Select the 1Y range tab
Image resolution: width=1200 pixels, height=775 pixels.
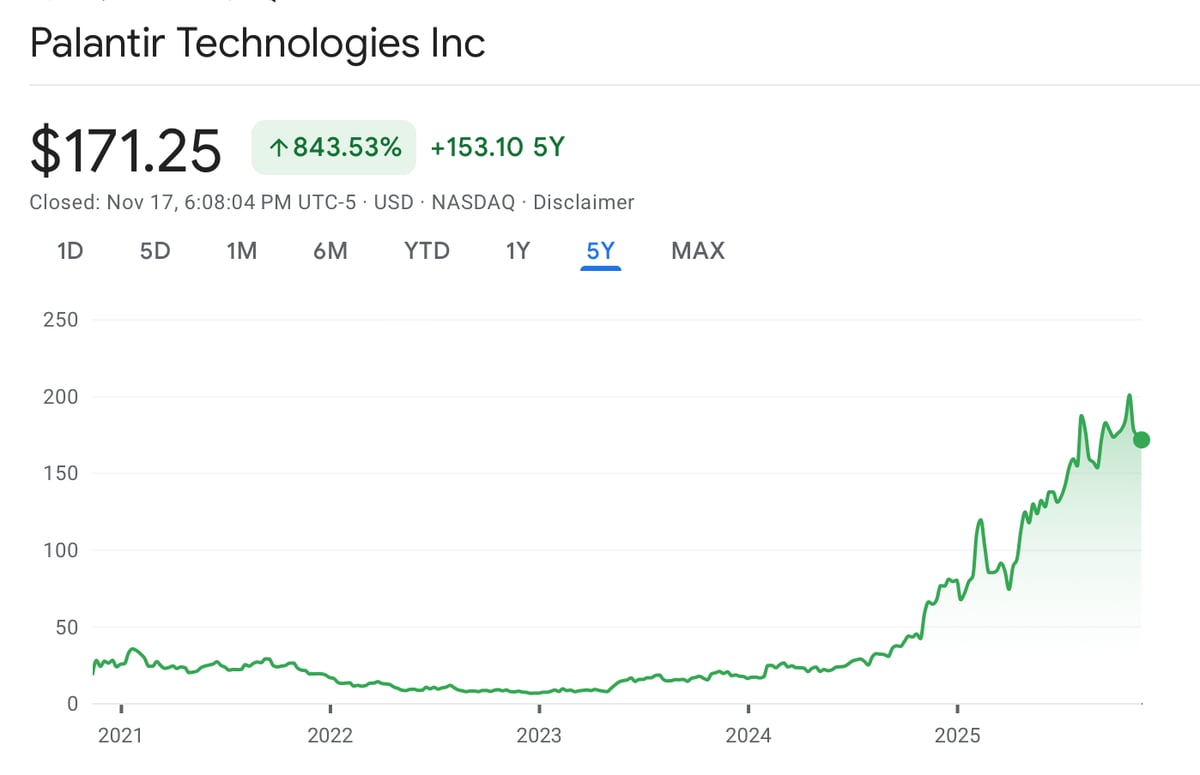pos(517,250)
